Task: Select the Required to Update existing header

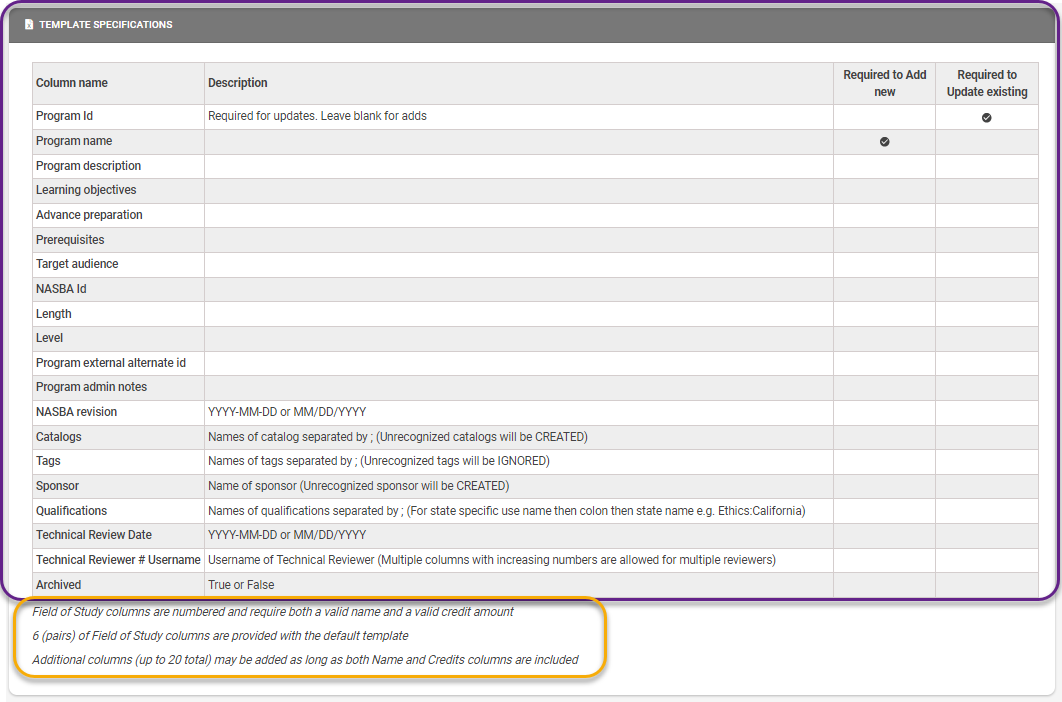Action: (x=987, y=83)
